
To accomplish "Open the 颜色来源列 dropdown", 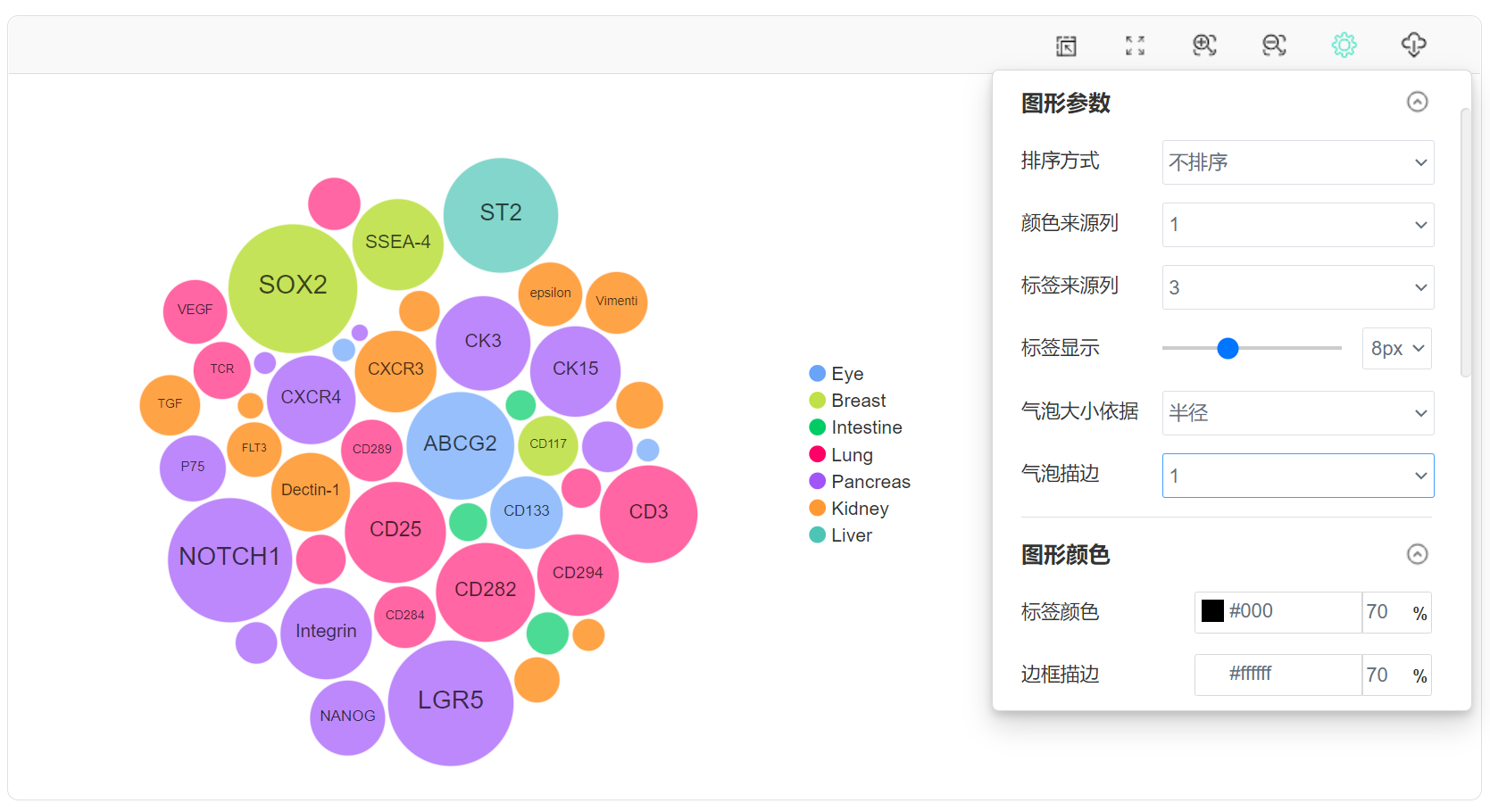I will coord(1298,225).
